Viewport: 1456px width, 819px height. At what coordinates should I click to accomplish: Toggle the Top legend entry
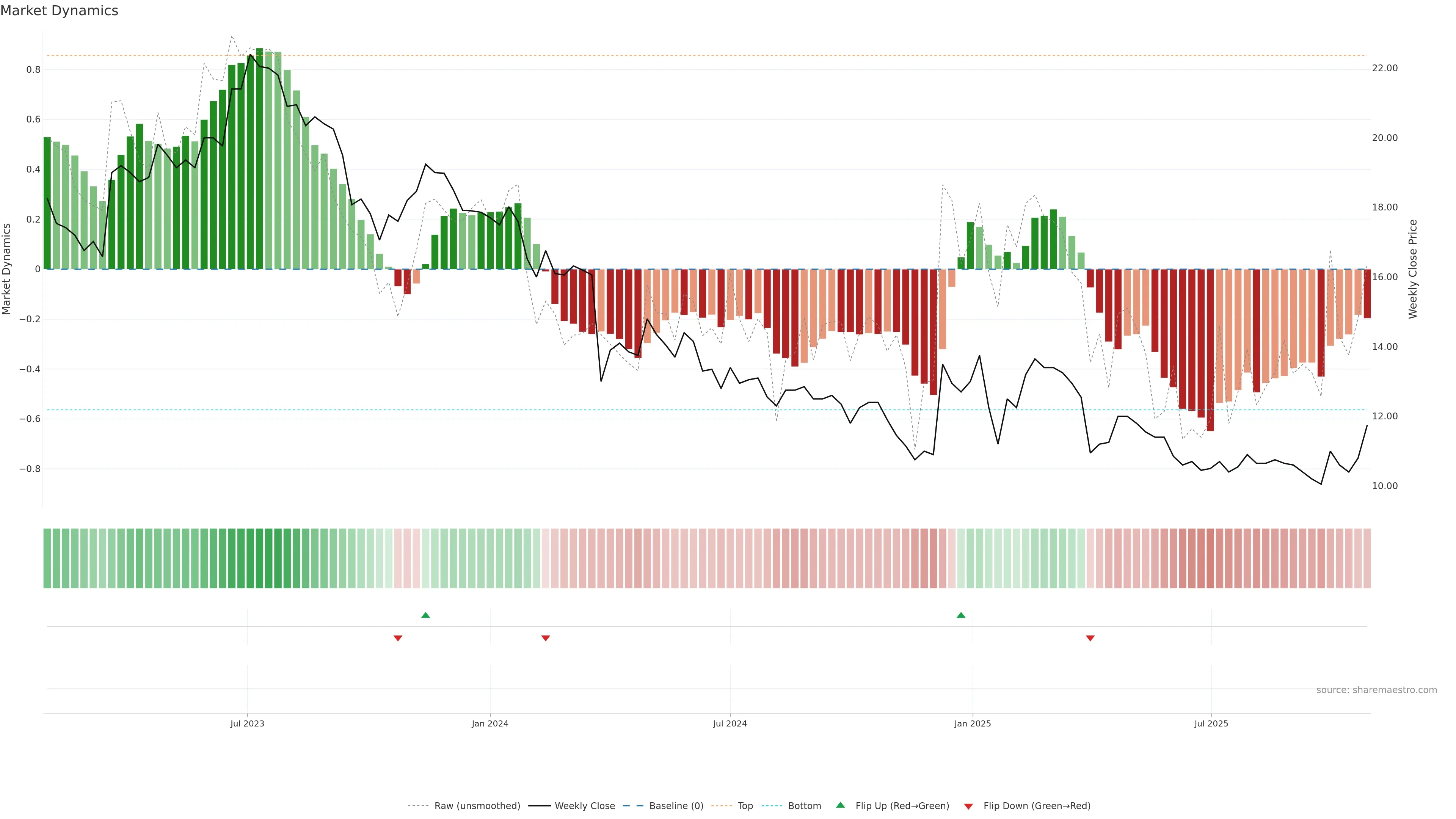pos(745,806)
